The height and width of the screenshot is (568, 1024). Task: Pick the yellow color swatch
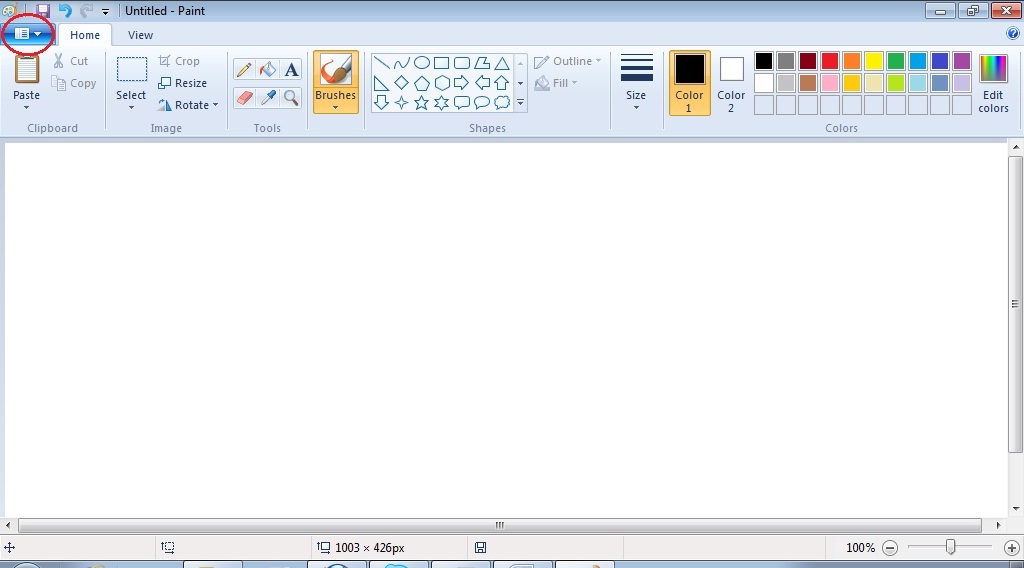[x=874, y=61]
